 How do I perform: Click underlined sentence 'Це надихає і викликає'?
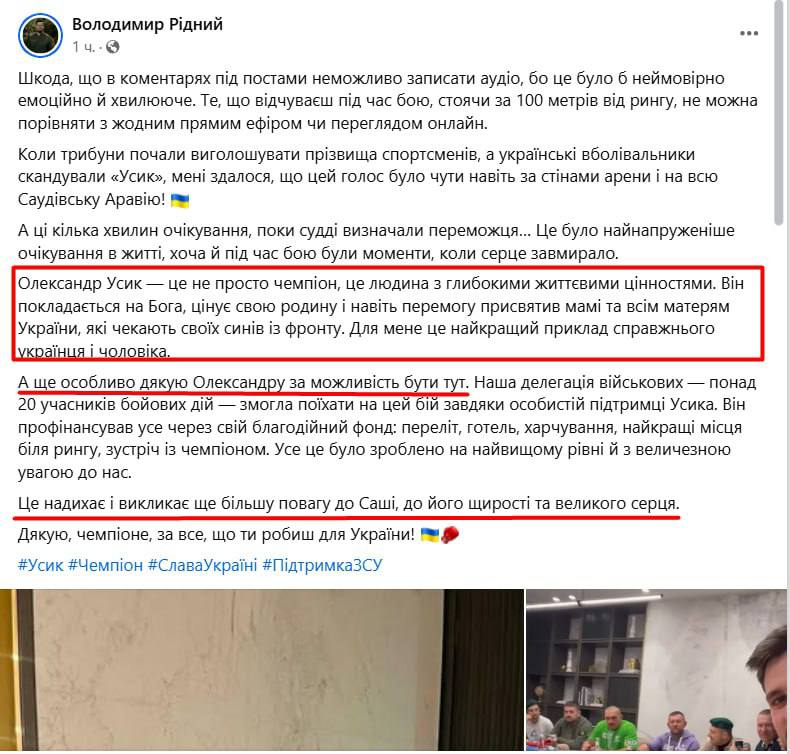click(349, 504)
